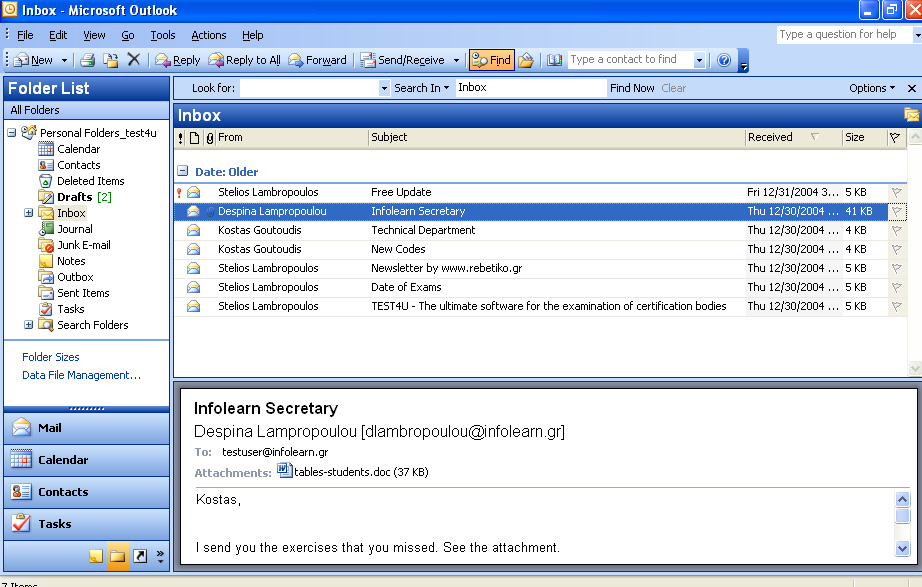This screenshot has width=922, height=587.
Task: Open the Drafts folder
Action: pos(75,196)
